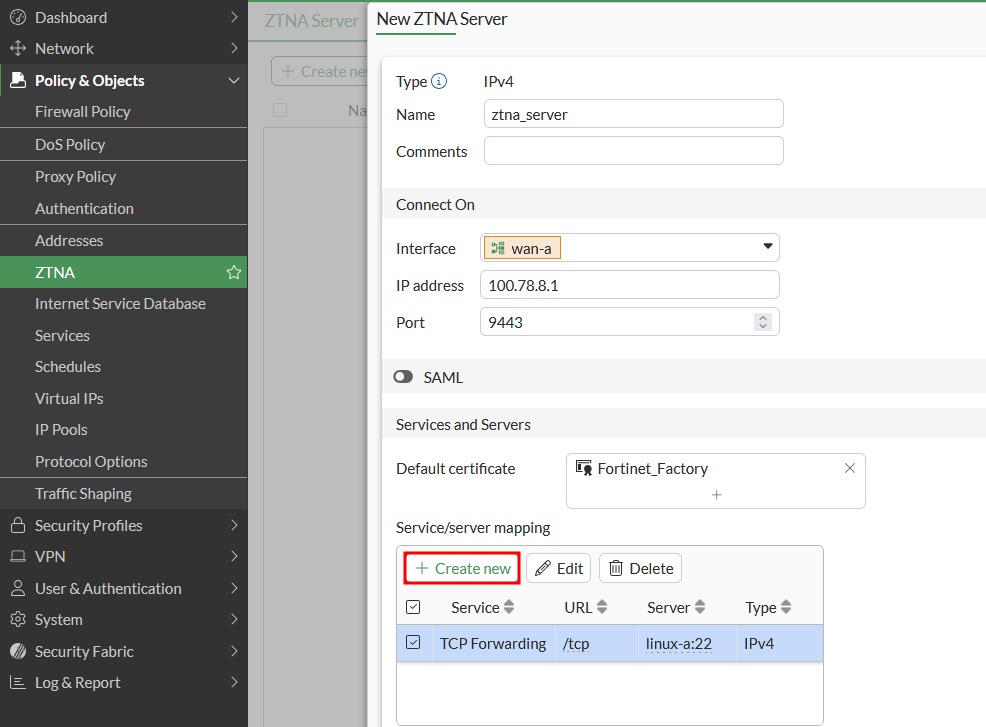
Task: Expand the Security Profiles menu
Action: pyautogui.click(x=123, y=525)
